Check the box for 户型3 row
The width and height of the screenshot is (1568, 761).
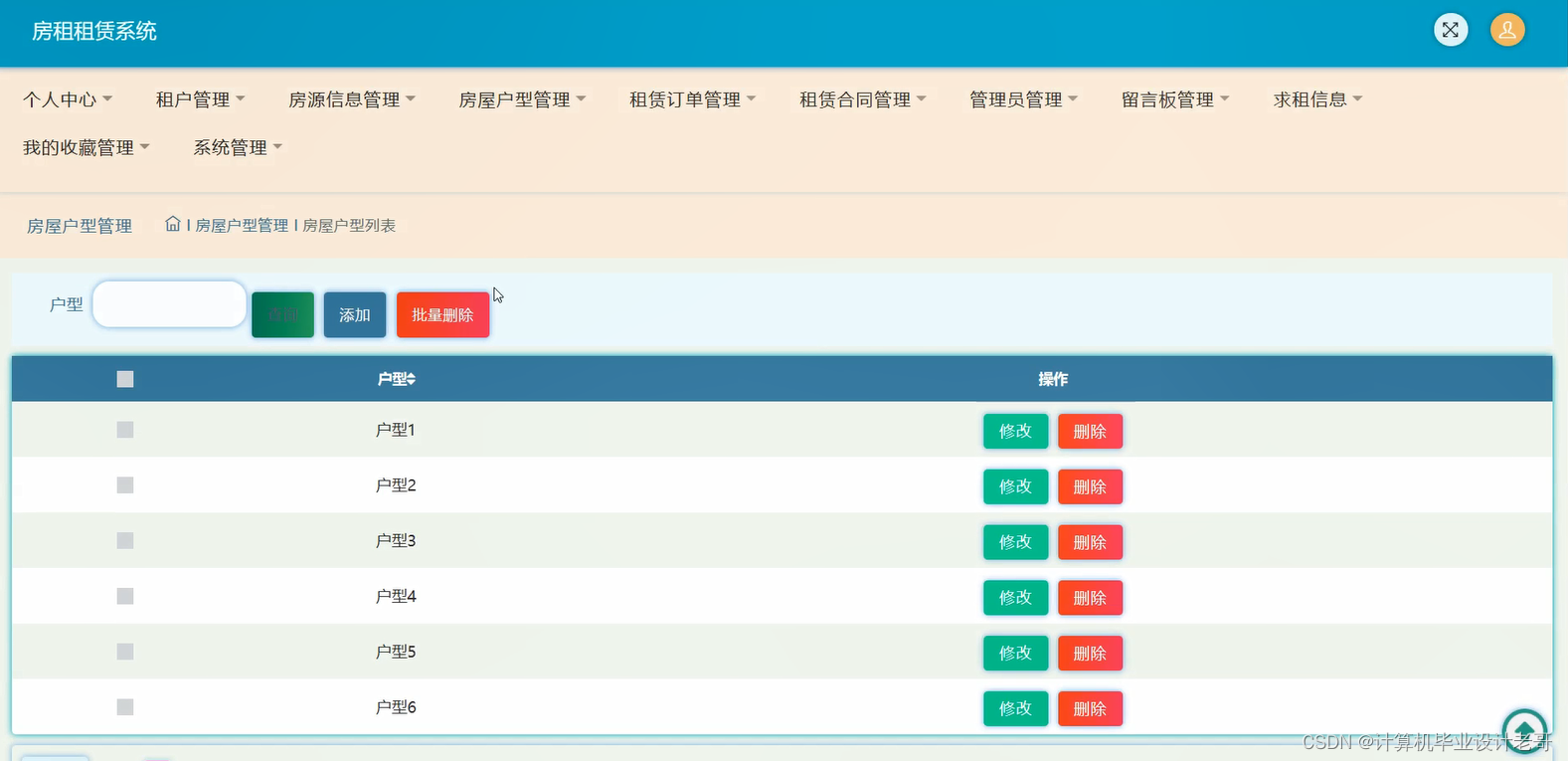pos(125,541)
